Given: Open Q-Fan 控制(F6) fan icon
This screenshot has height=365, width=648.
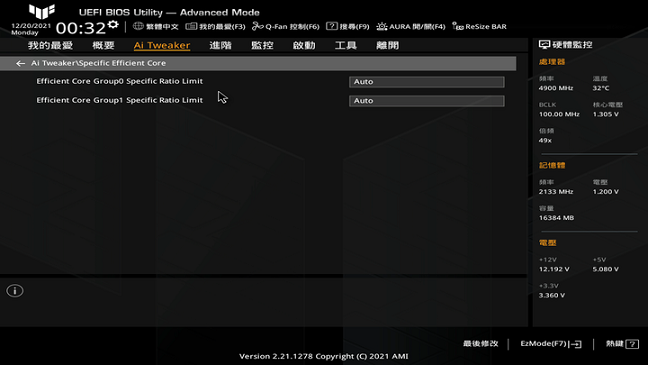Looking at the screenshot, I should [257, 26].
